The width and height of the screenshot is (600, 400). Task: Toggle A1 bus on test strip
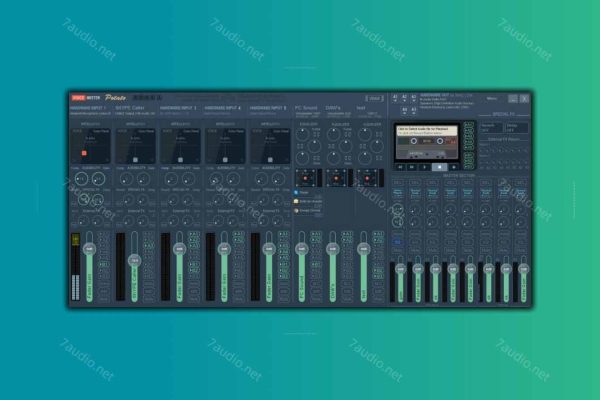[378, 234]
